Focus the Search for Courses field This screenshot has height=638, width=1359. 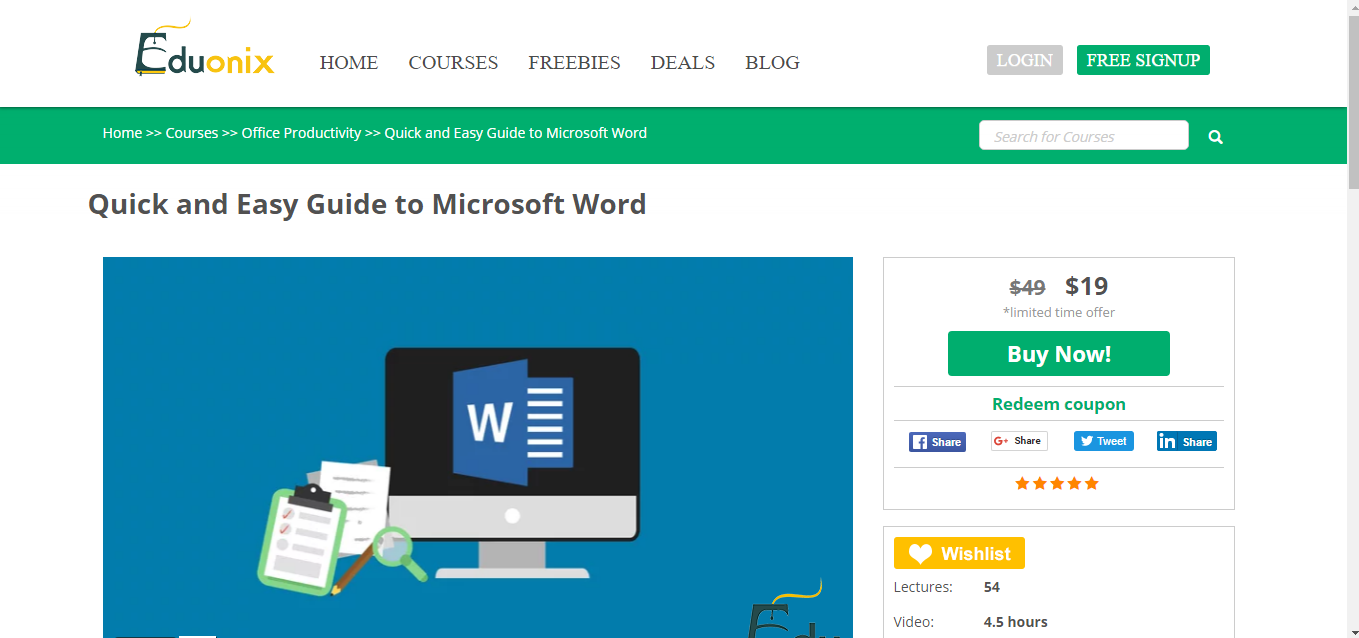coord(1084,136)
